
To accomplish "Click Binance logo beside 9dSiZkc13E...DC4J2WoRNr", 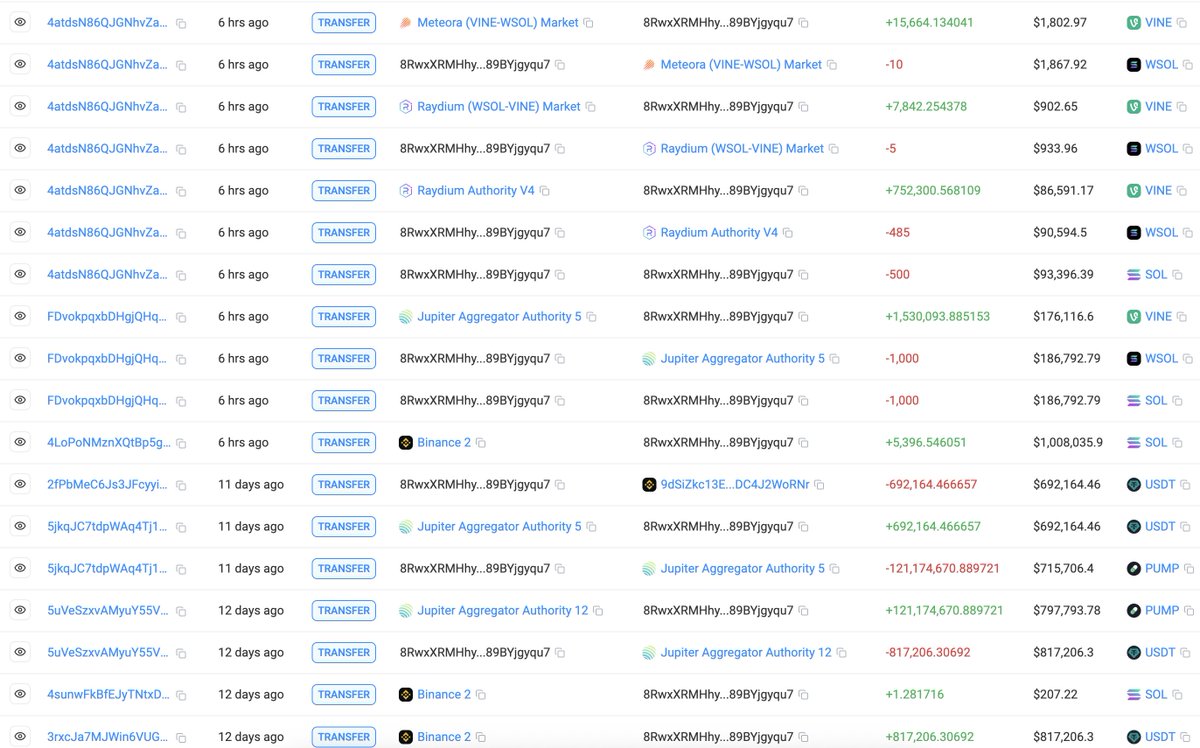I will 650,484.
